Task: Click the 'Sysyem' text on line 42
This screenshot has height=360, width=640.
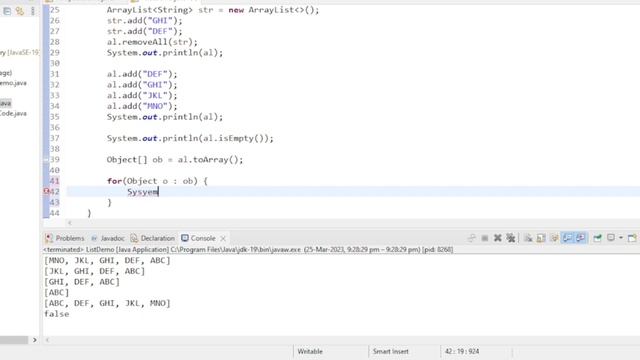Action: click(x=142, y=191)
